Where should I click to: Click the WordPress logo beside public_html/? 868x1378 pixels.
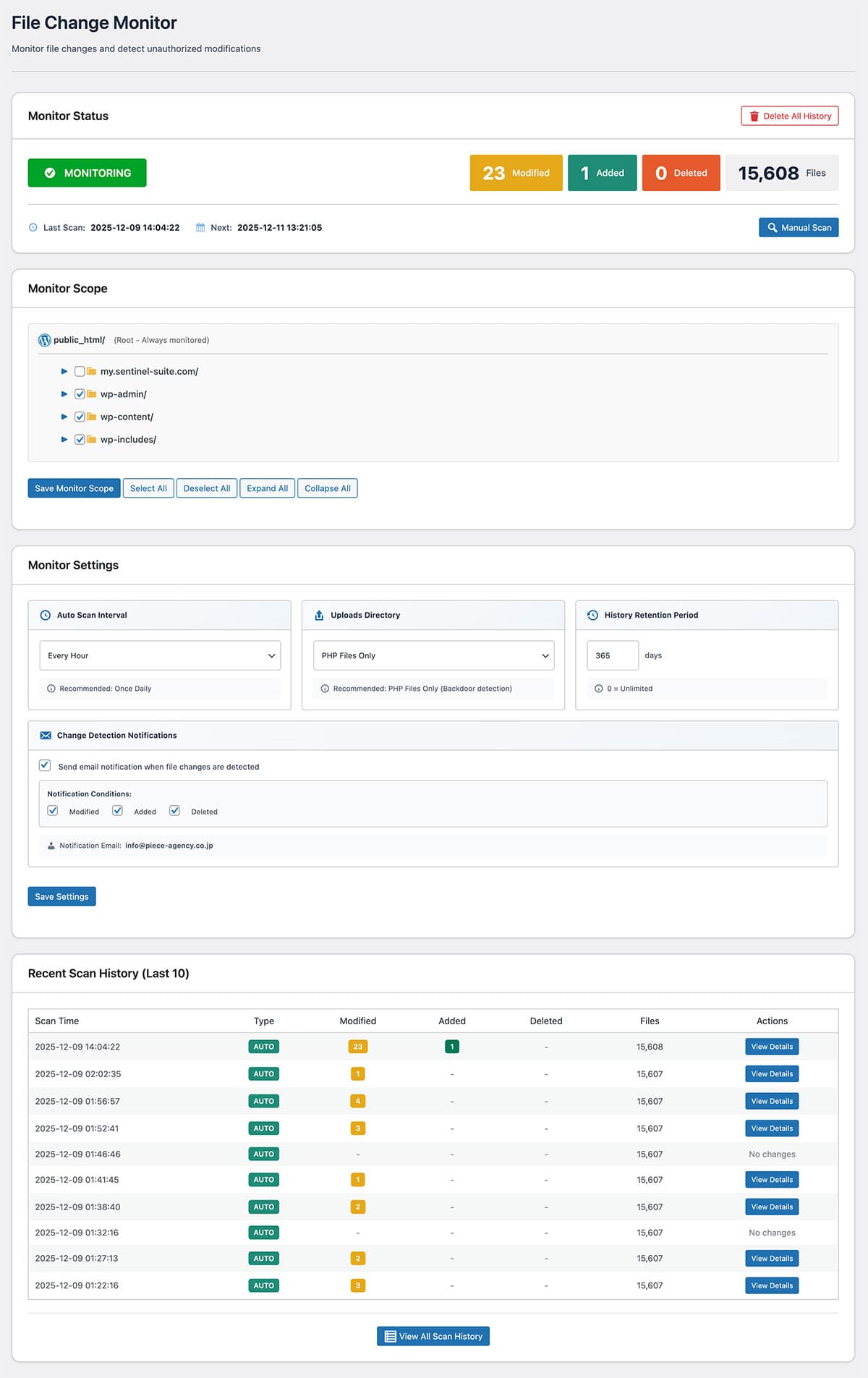[44, 340]
